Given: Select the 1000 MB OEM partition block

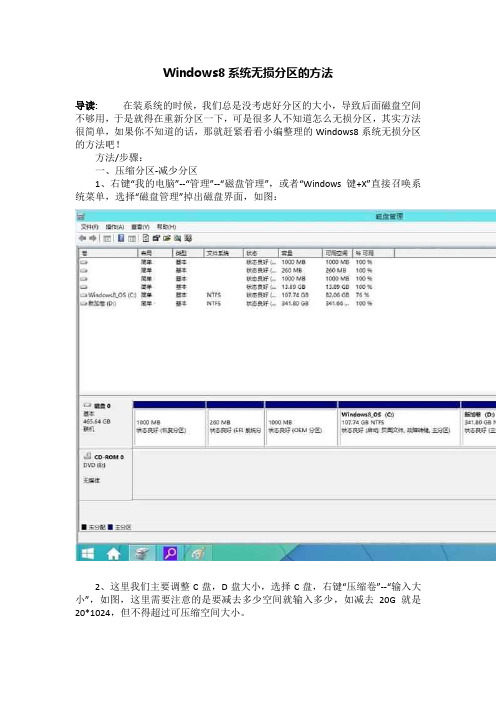Looking at the screenshot, I should click(x=301, y=424).
